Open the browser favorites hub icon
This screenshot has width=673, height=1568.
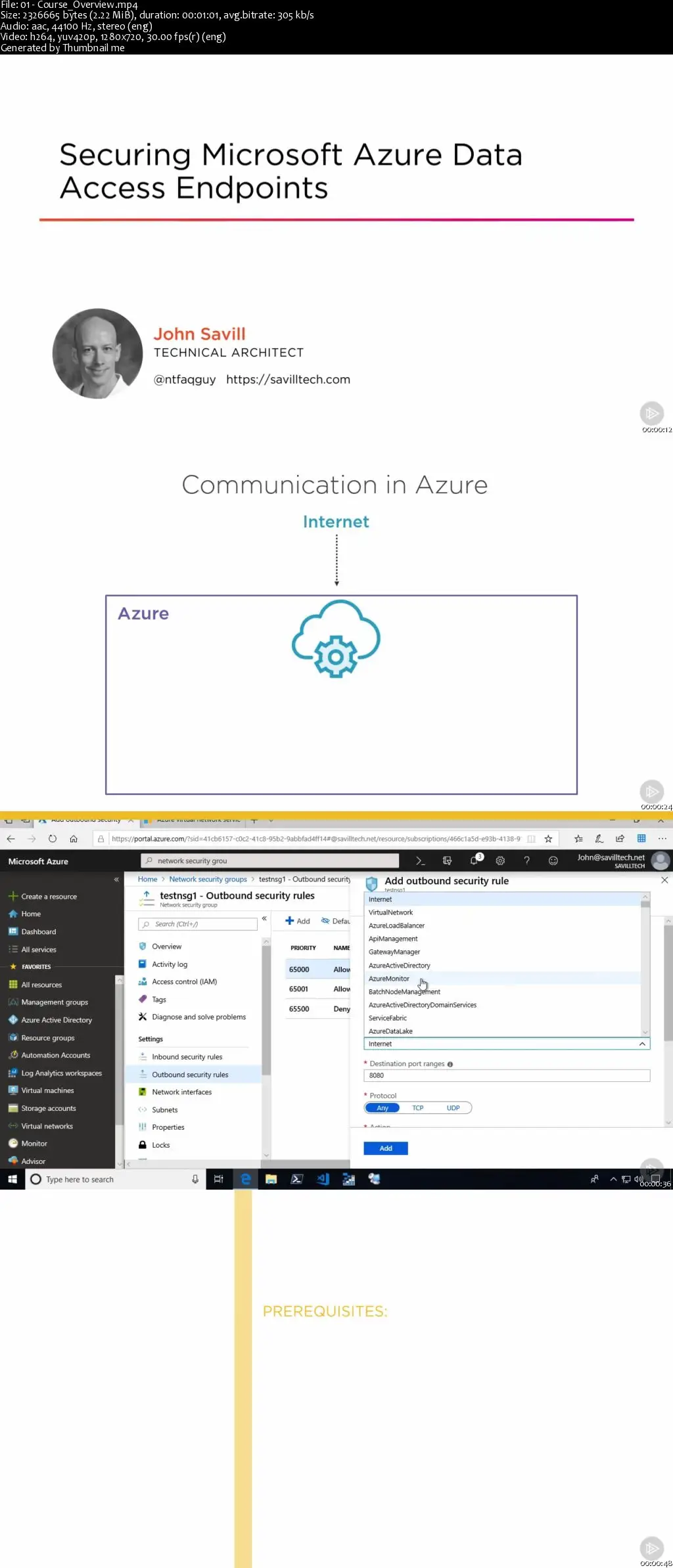[x=578, y=838]
